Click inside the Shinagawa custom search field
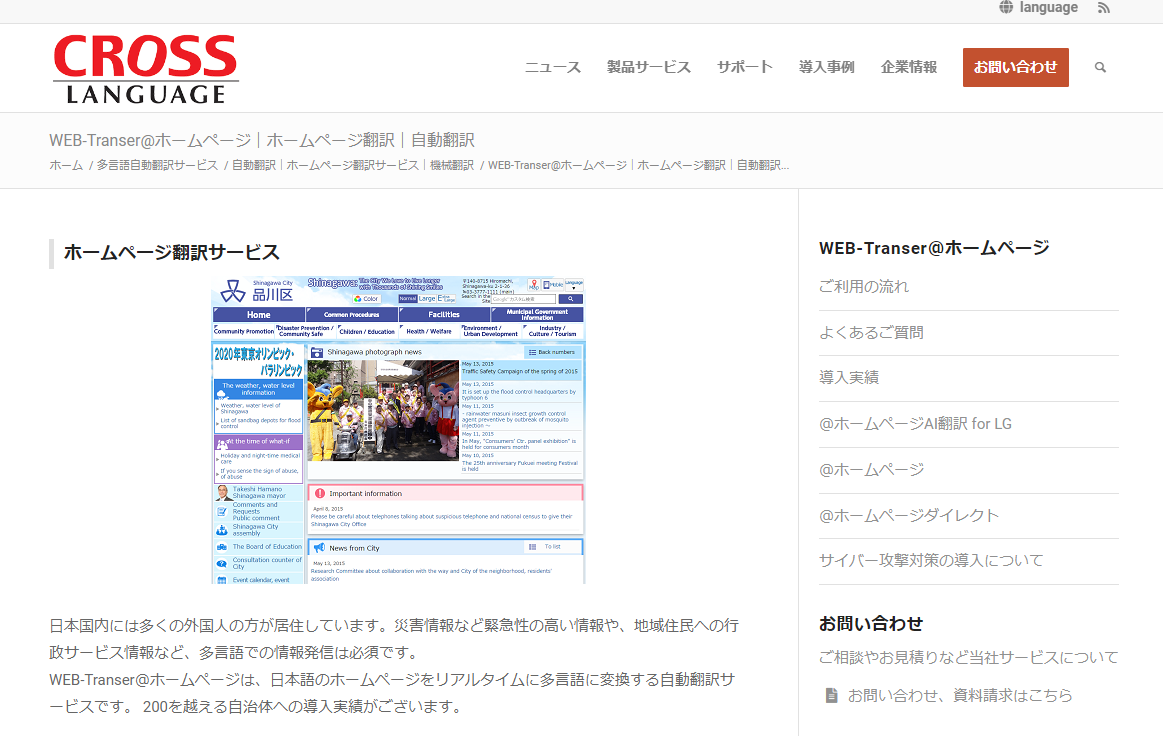This screenshot has width=1163, height=736. pyautogui.click(x=524, y=299)
